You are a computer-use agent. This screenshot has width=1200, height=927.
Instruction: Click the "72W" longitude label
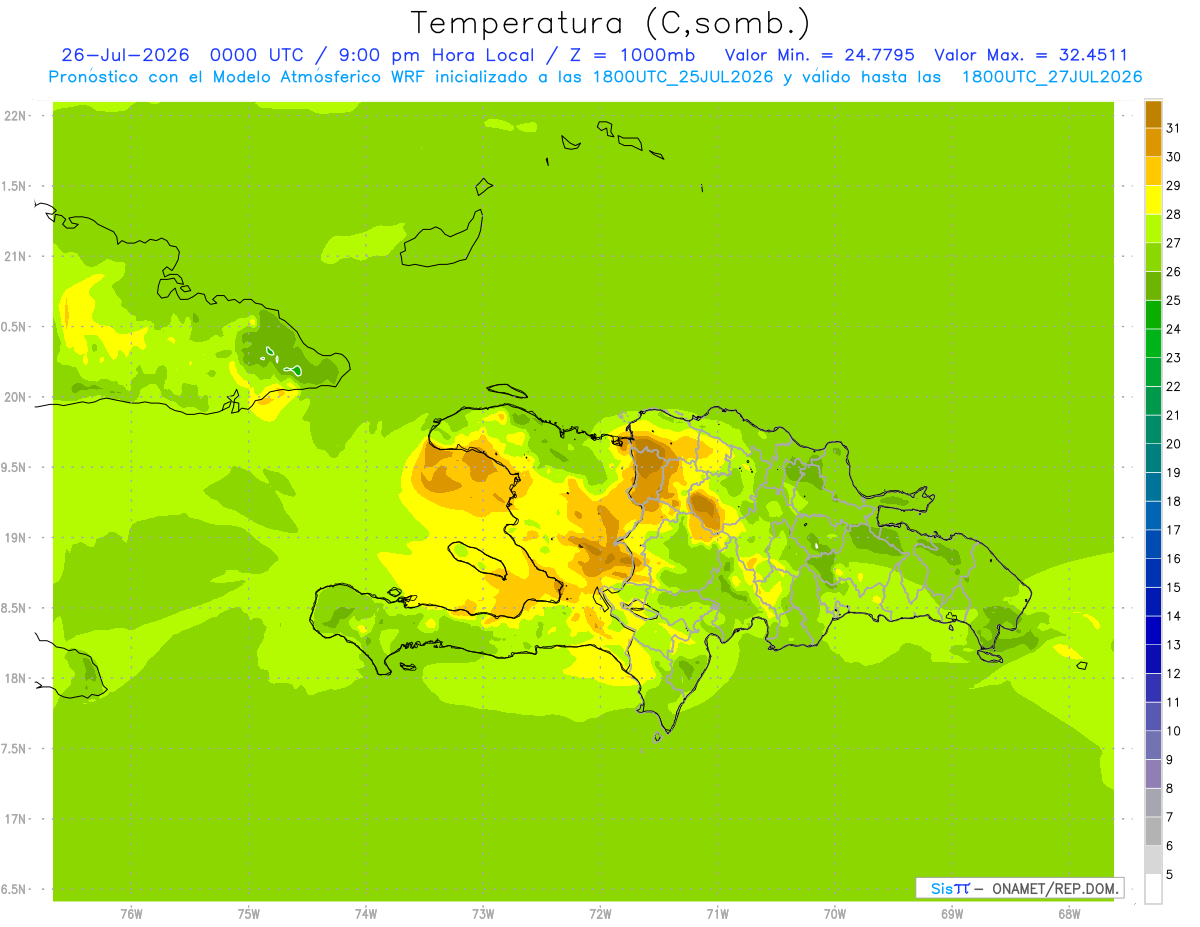coord(601,914)
